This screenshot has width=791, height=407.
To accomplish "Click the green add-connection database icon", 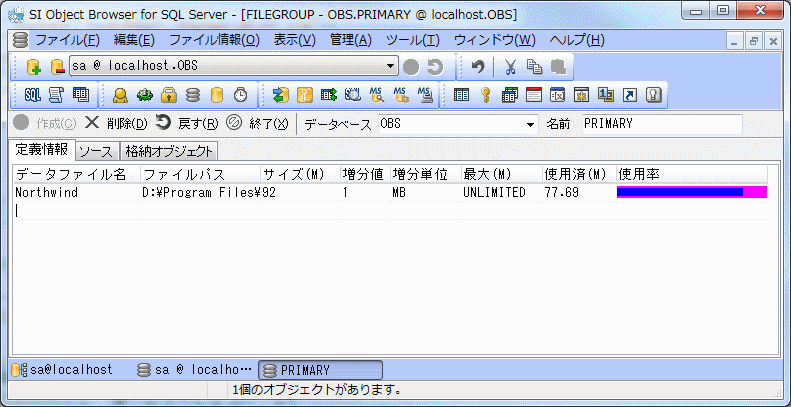I will pyautogui.click(x=33, y=67).
